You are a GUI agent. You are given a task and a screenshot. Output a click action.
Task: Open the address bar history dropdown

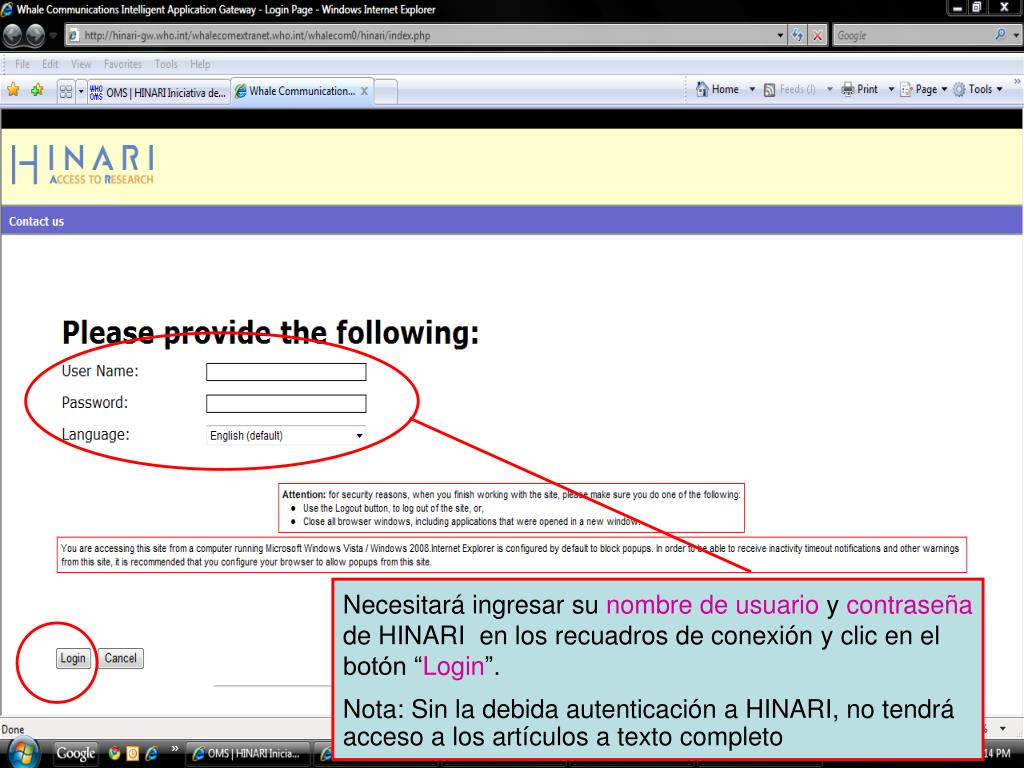(x=780, y=35)
